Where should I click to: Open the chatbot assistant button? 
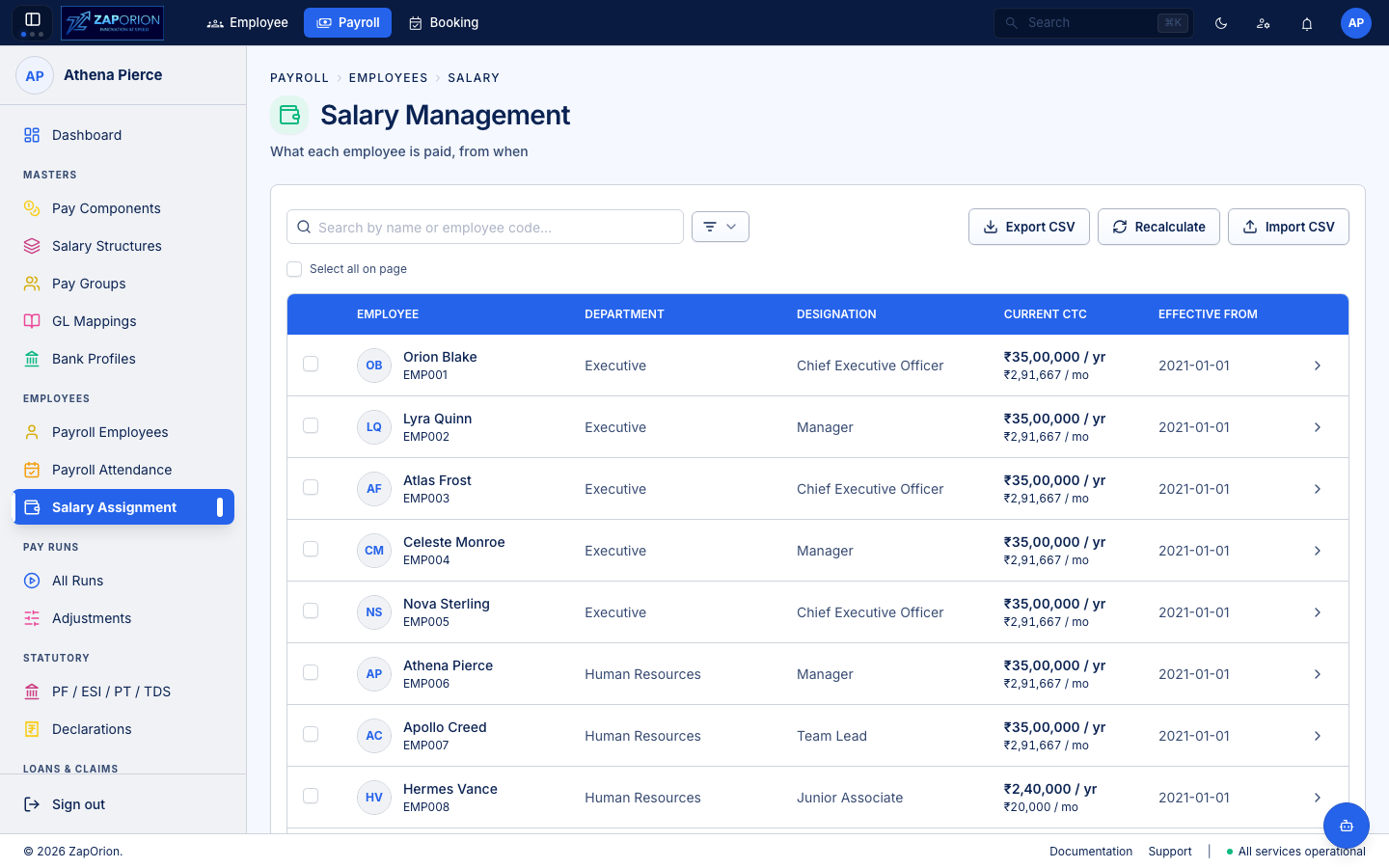click(1347, 826)
